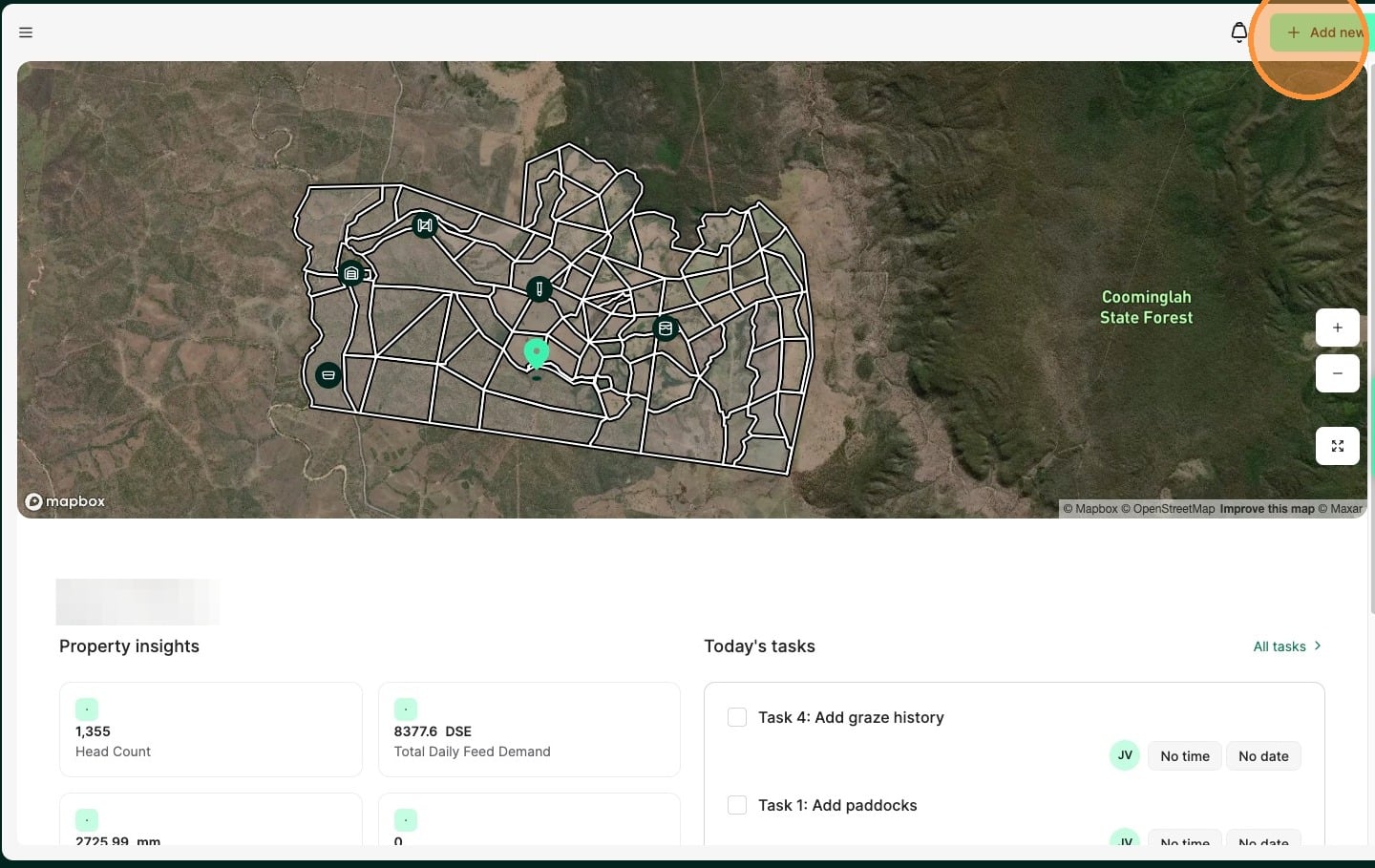Toggle fullscreen map view
Screen dimensions: 1375x868
point(1337,446)
